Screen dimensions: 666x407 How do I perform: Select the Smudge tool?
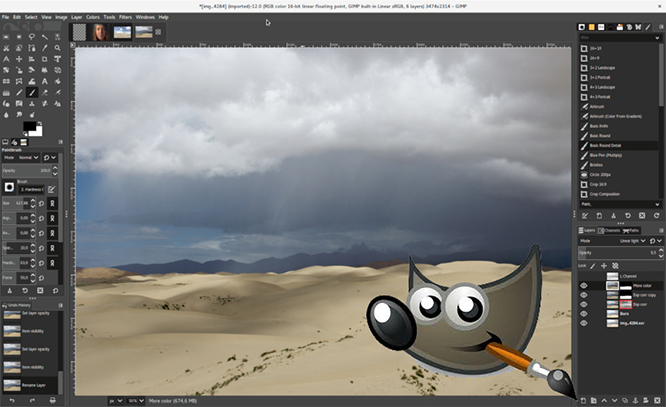pyautogui.click(x=19, y=114)
